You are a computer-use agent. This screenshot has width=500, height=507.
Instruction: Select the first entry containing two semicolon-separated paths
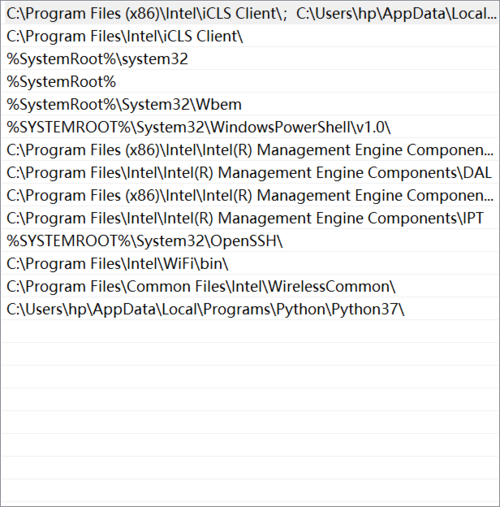point(251,13)
